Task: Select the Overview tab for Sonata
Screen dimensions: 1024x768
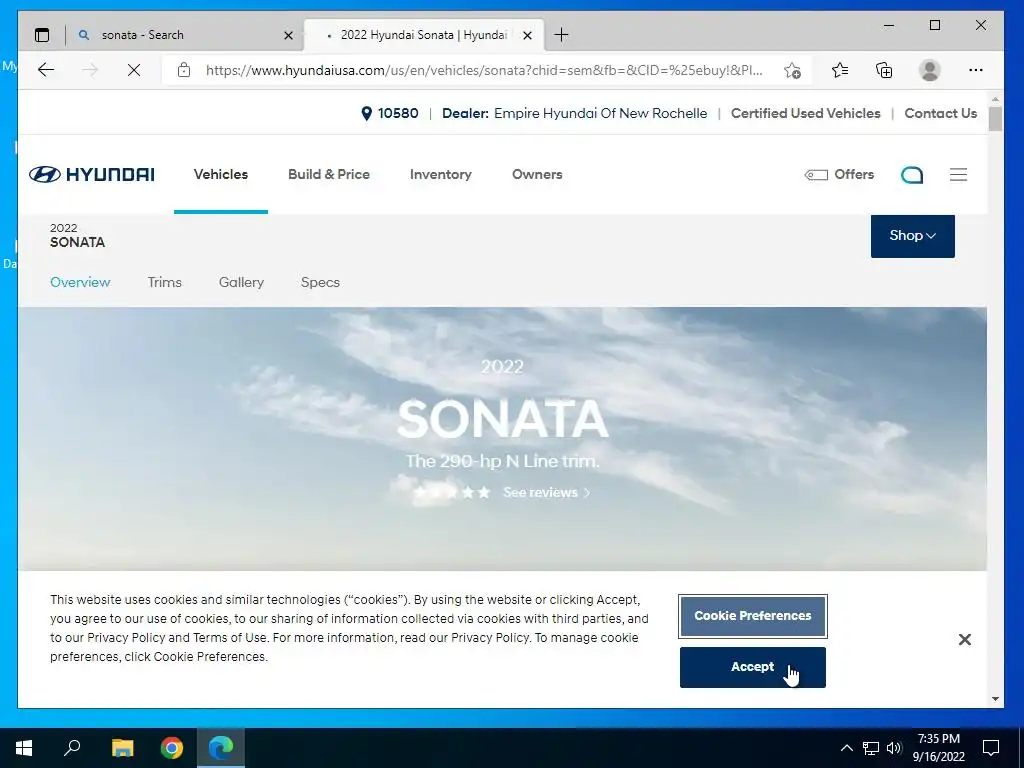Action: 80,282
